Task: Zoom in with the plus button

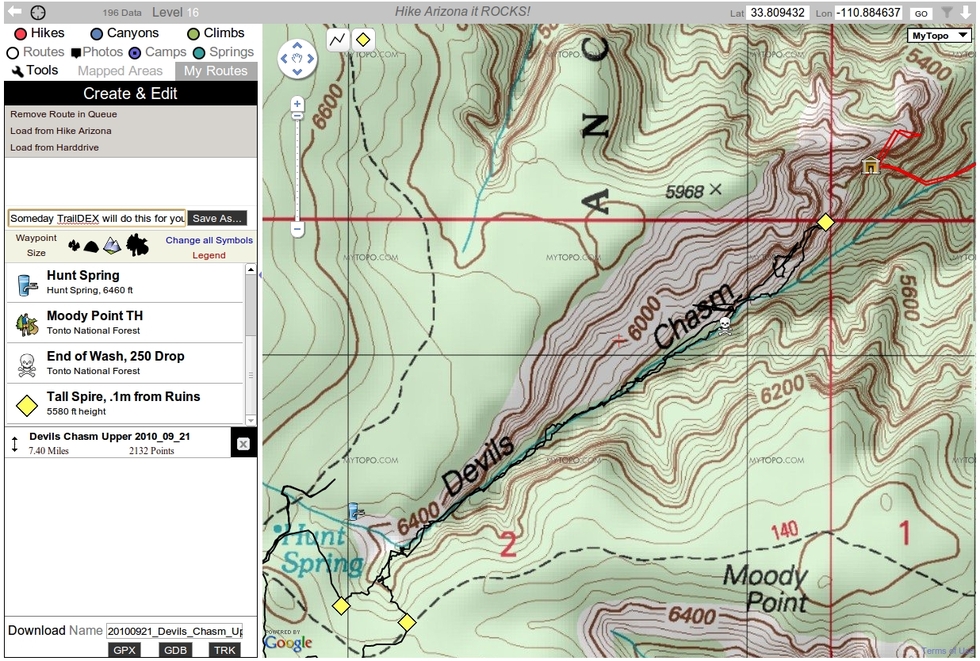Action: tap(298, 104)
